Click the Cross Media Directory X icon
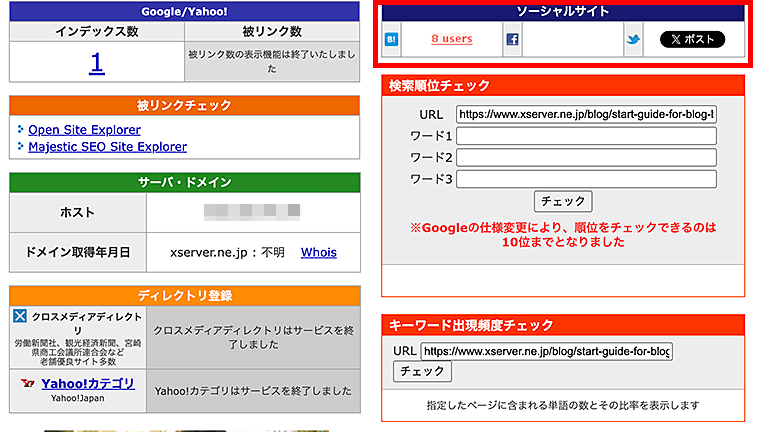This screenshot has height=432, width=760. point(20,316)
